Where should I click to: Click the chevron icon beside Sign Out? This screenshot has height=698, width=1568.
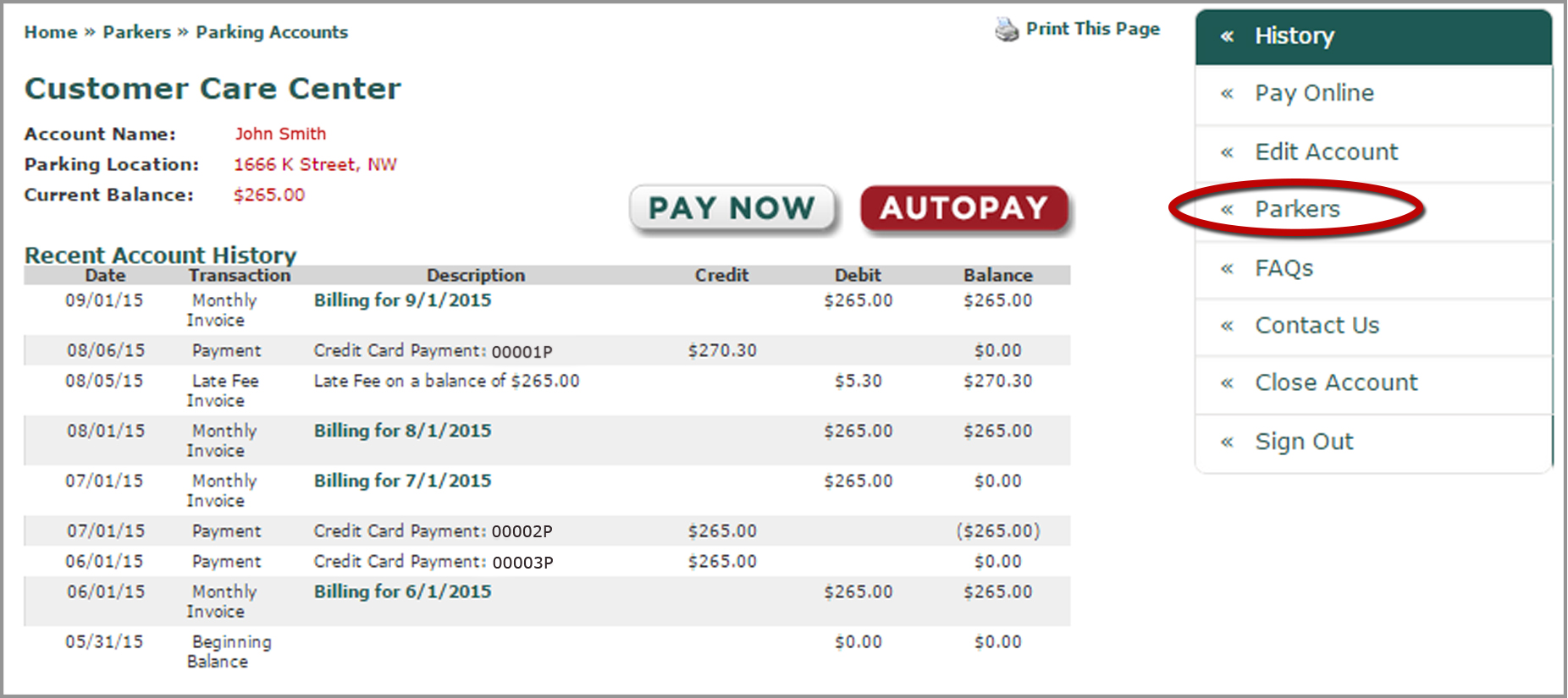(x=1227, y=442)
